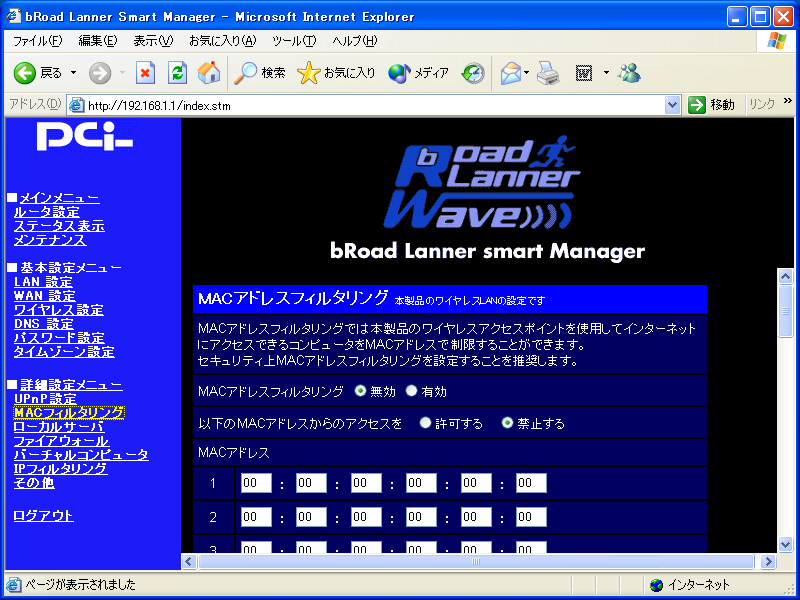
Task: Open ワイヤレス設定 link
Action: click(x=59, y=310)
